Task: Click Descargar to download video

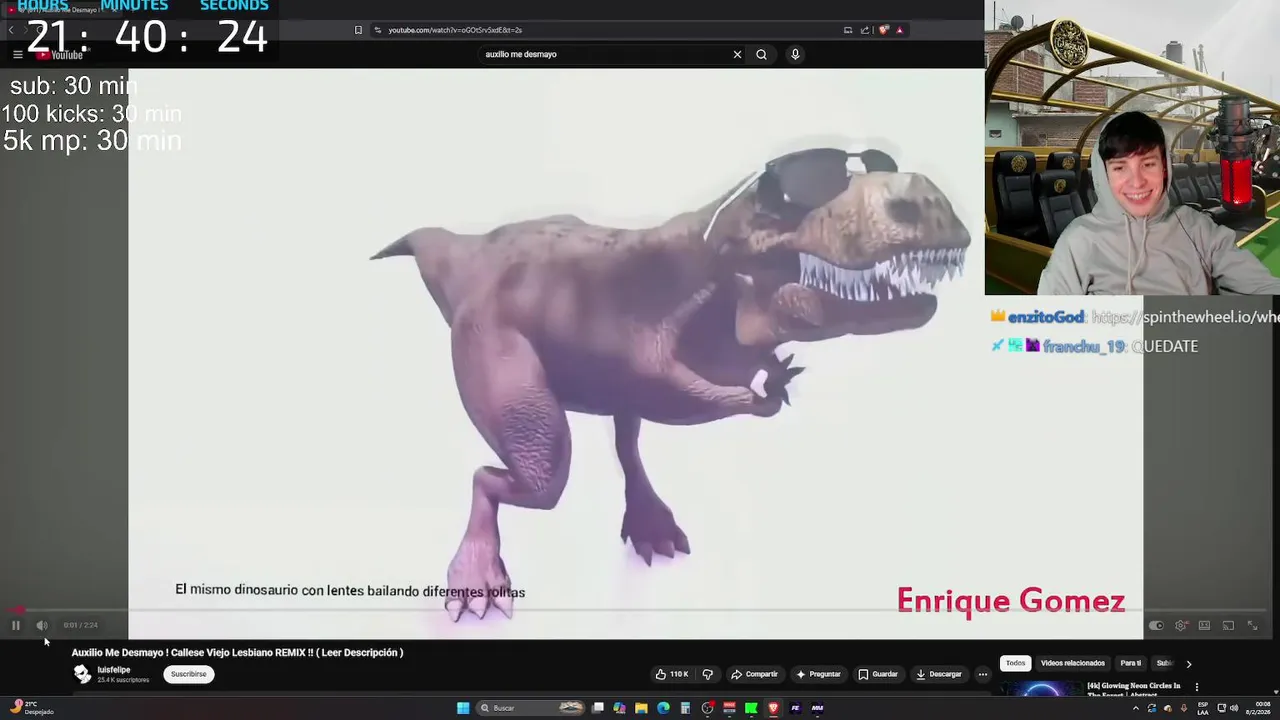Action: [939, 674]
